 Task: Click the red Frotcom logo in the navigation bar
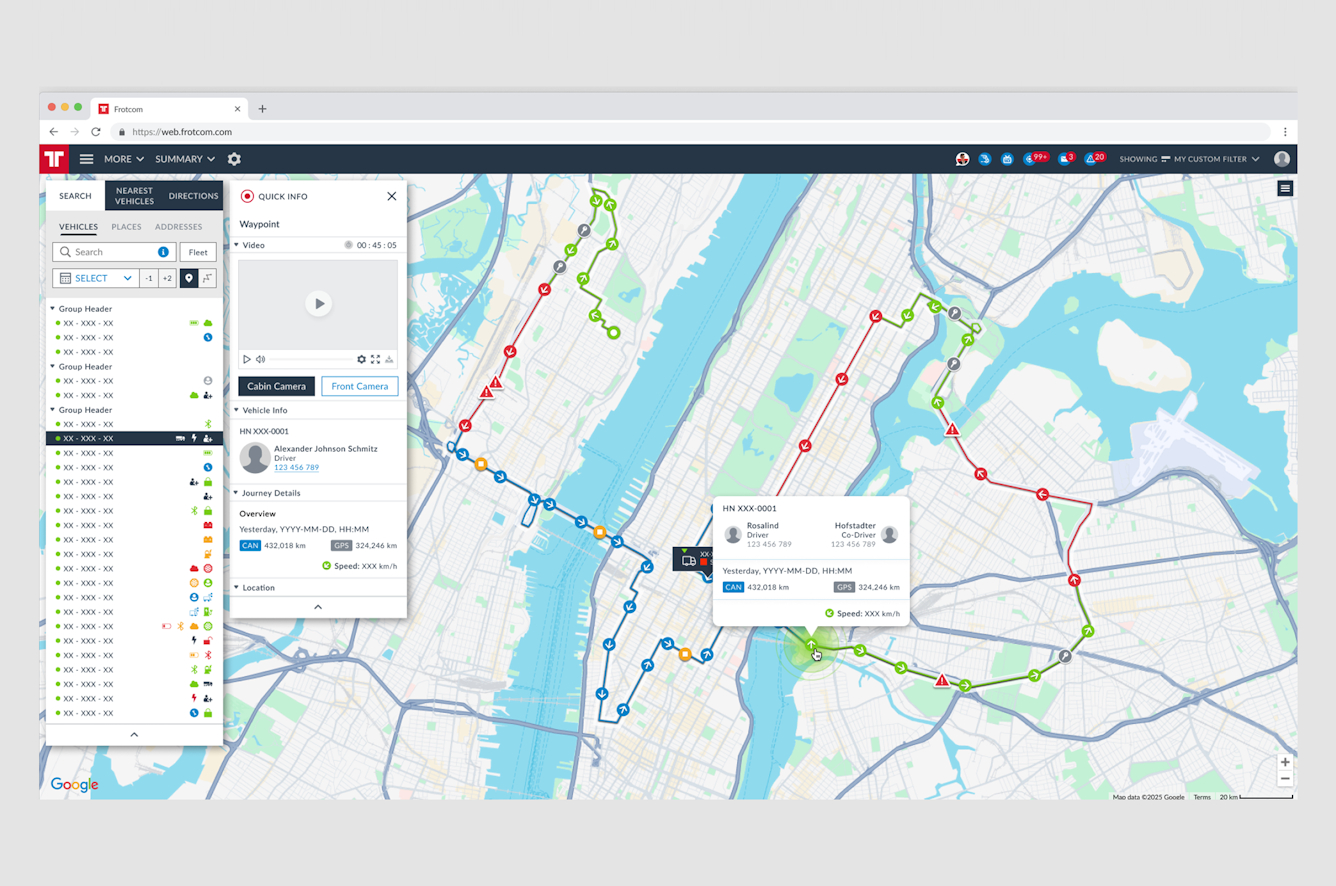(54, 159)
